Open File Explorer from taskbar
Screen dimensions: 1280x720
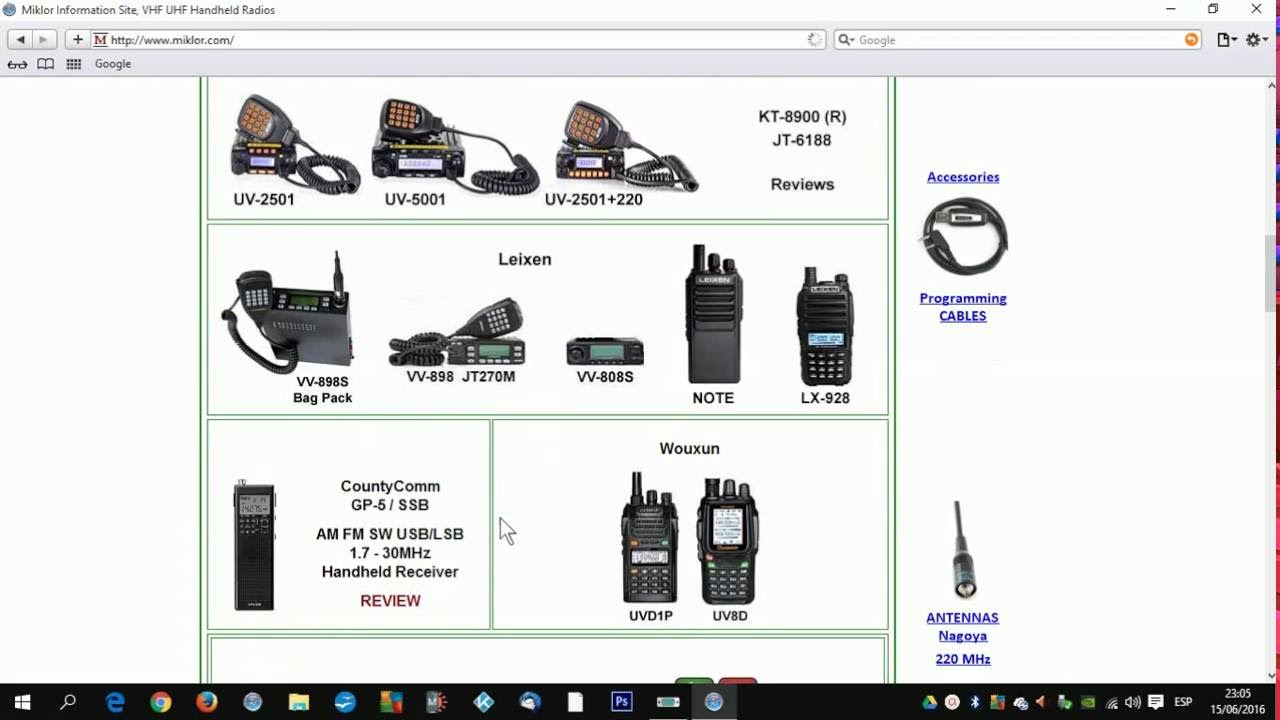click(299, 702)
